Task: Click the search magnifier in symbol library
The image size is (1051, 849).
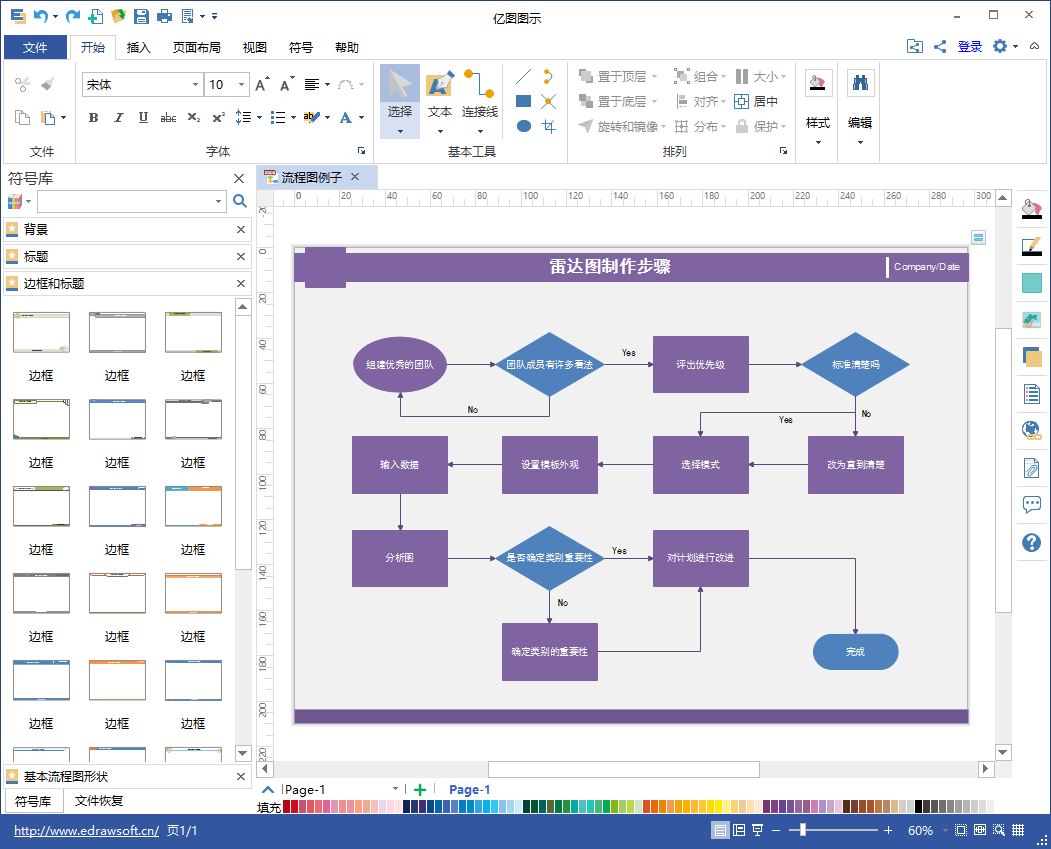Action: coord(239,201)
